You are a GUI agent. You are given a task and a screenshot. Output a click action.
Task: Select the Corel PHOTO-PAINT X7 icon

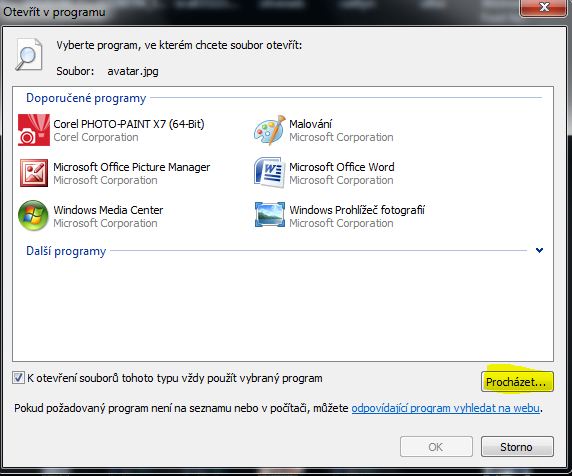34,130
